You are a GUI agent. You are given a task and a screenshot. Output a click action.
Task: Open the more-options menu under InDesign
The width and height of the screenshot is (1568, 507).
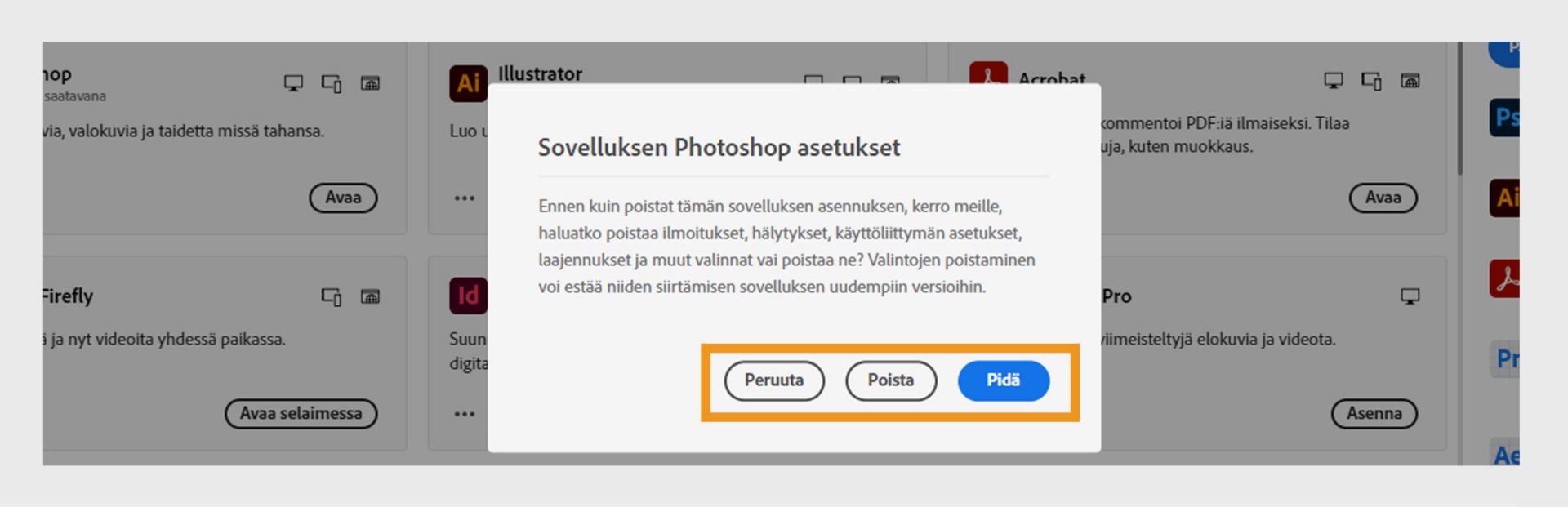tap(463, 413)
